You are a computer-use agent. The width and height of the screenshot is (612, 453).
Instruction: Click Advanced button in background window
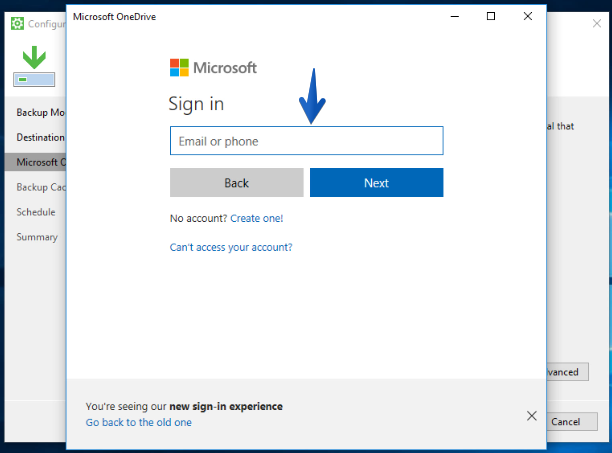(568, 372)
